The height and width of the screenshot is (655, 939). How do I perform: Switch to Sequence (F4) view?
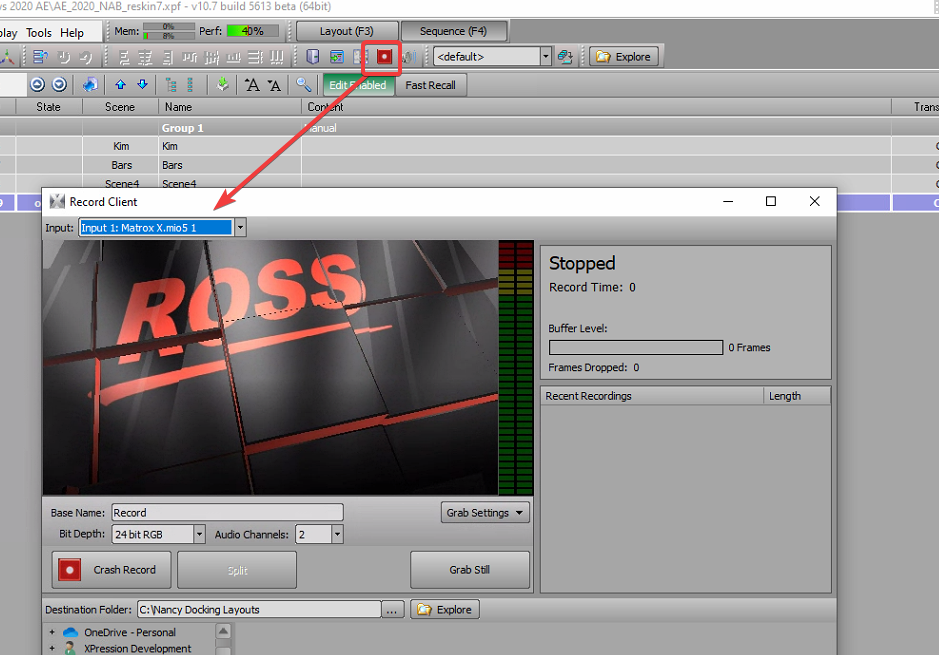pyautogui.click(x=453, y=31)
